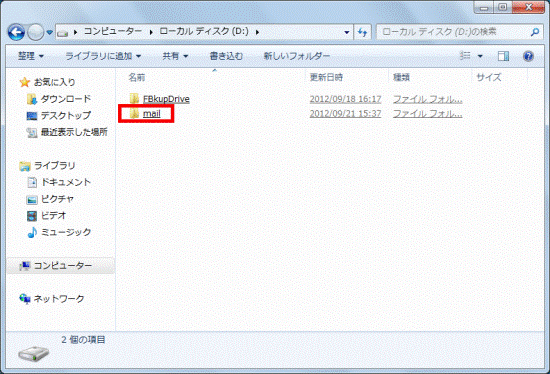Click the magnifier search icon

(535, 32)
